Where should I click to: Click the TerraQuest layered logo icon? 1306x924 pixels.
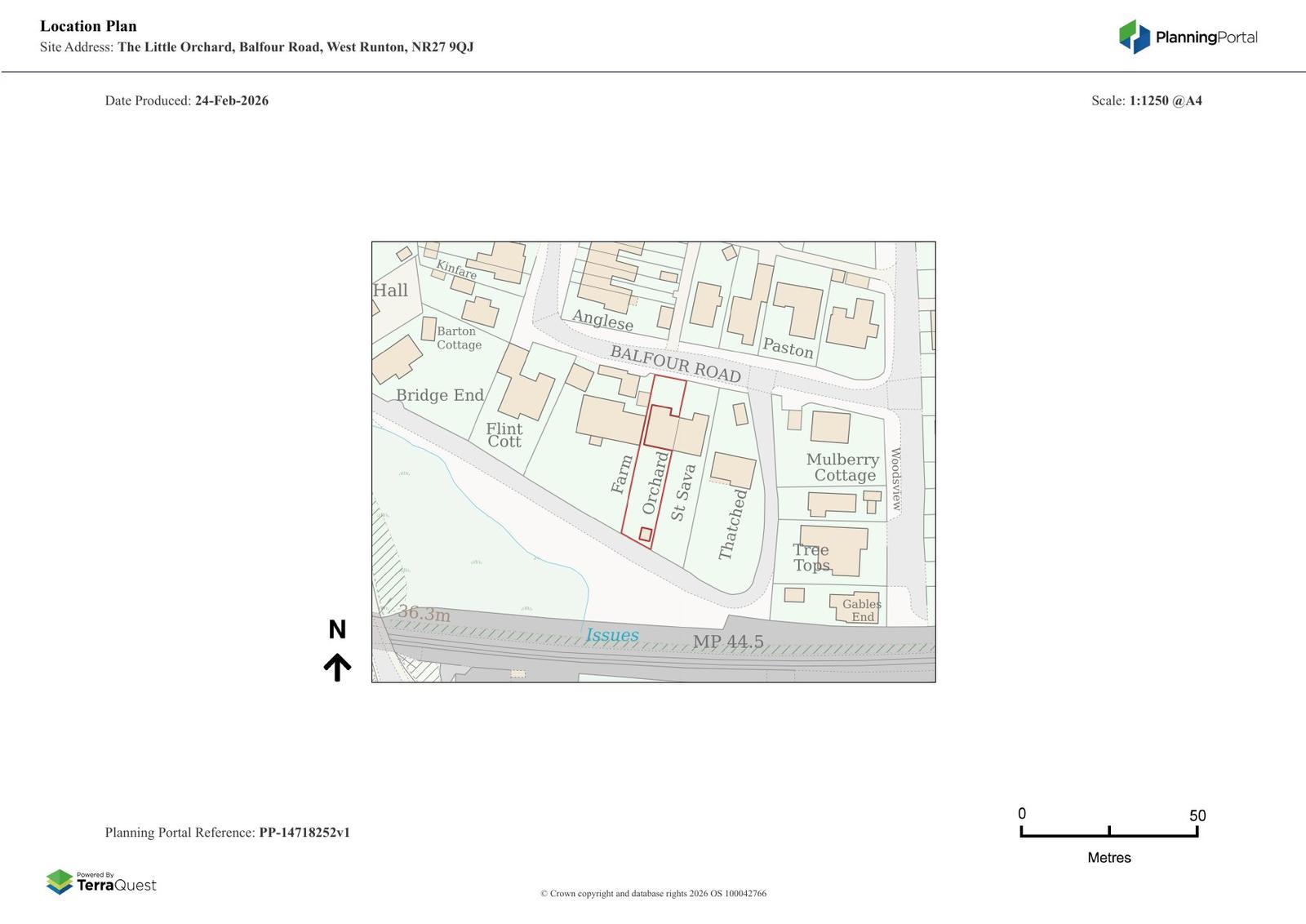click(x=60, y=882)
